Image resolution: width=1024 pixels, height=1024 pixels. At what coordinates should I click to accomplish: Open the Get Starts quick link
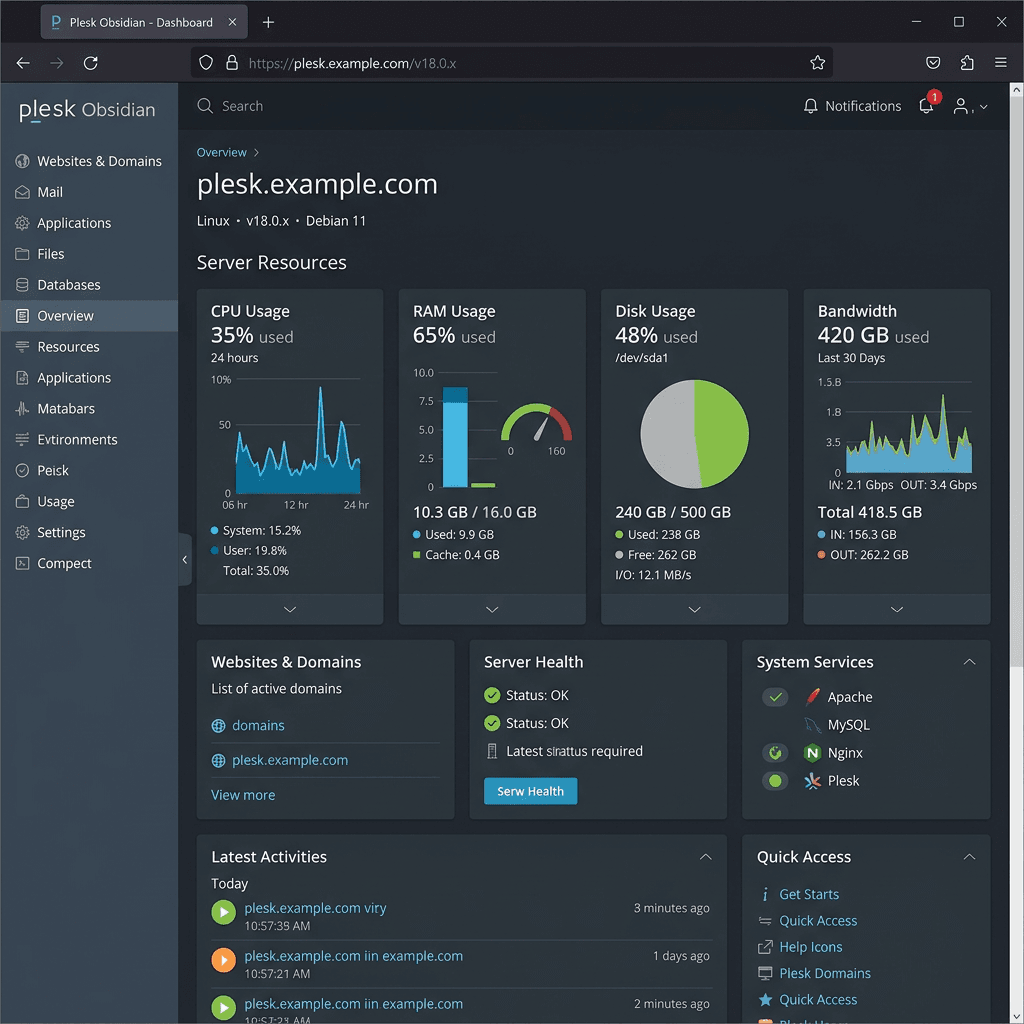808,894
